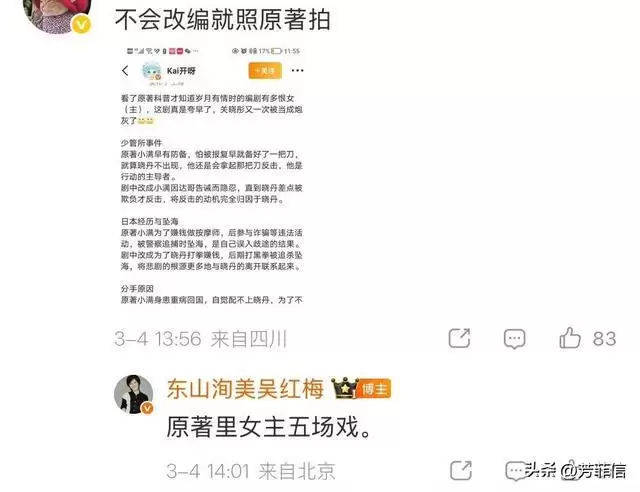
Task: Open 东山洵美吴红梅's avatar picture
Action: click(x=133, y=394)
